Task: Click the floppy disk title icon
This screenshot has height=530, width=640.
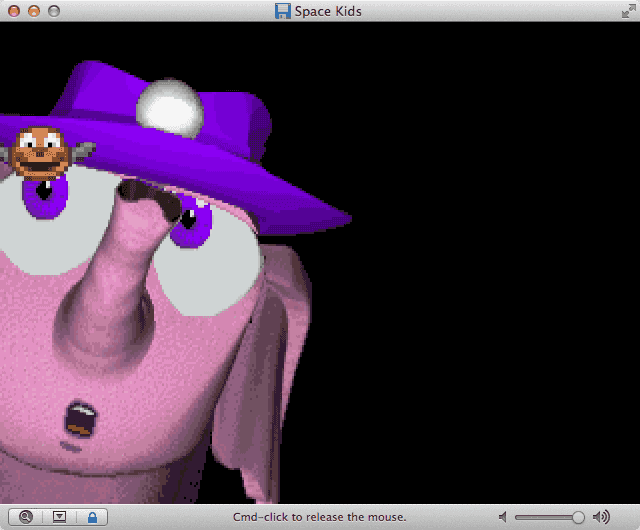Action: click(x=282, y=11)
